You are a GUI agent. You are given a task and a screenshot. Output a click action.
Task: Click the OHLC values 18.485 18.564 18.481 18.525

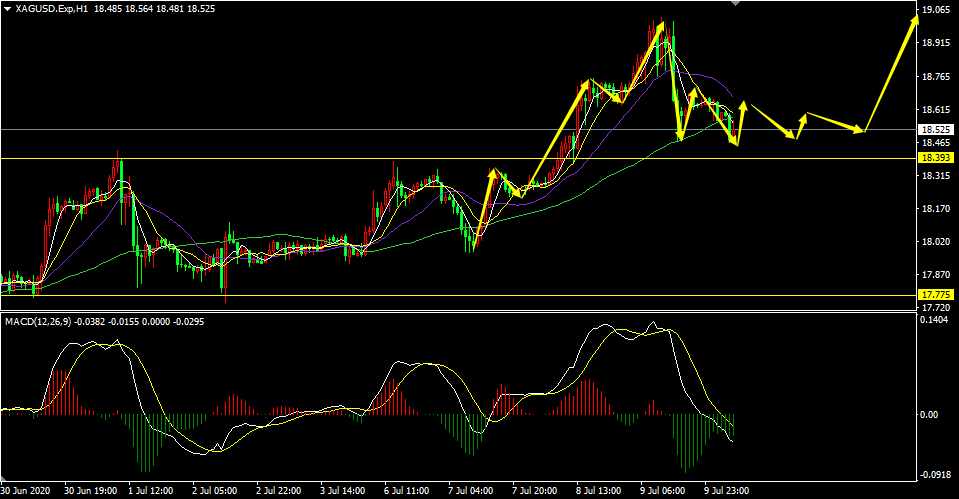point(154,9)
